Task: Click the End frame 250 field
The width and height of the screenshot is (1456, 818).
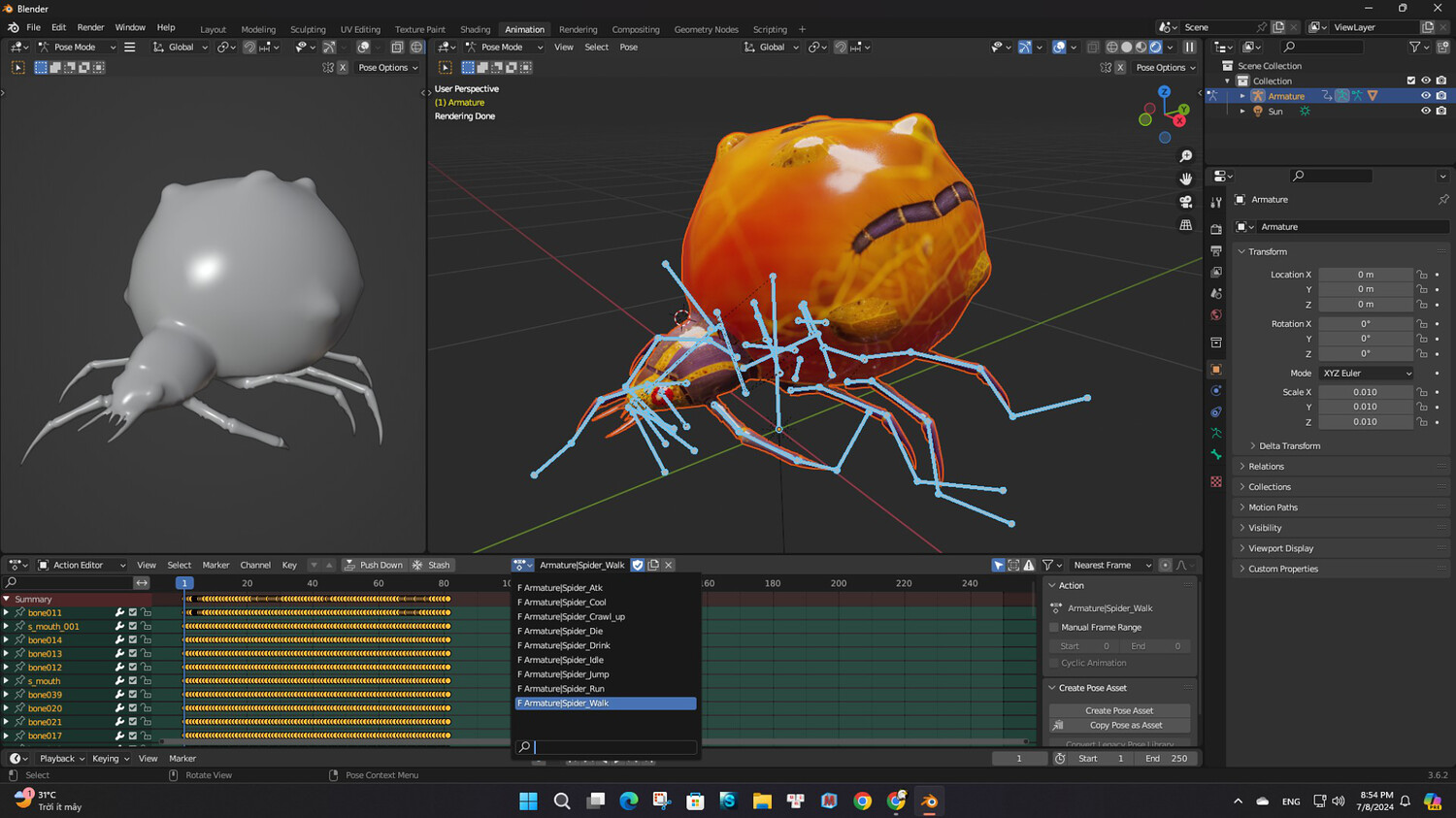Action: 1166,759
